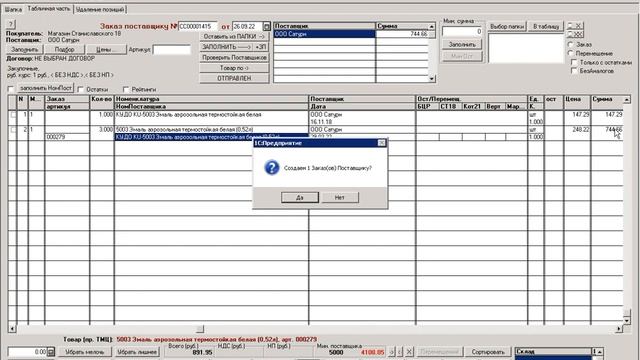Click the ОТПРАВЛЕН button
Image resolution: width=640 pixels, height=360 pixels.
click(x=234, y=78)
